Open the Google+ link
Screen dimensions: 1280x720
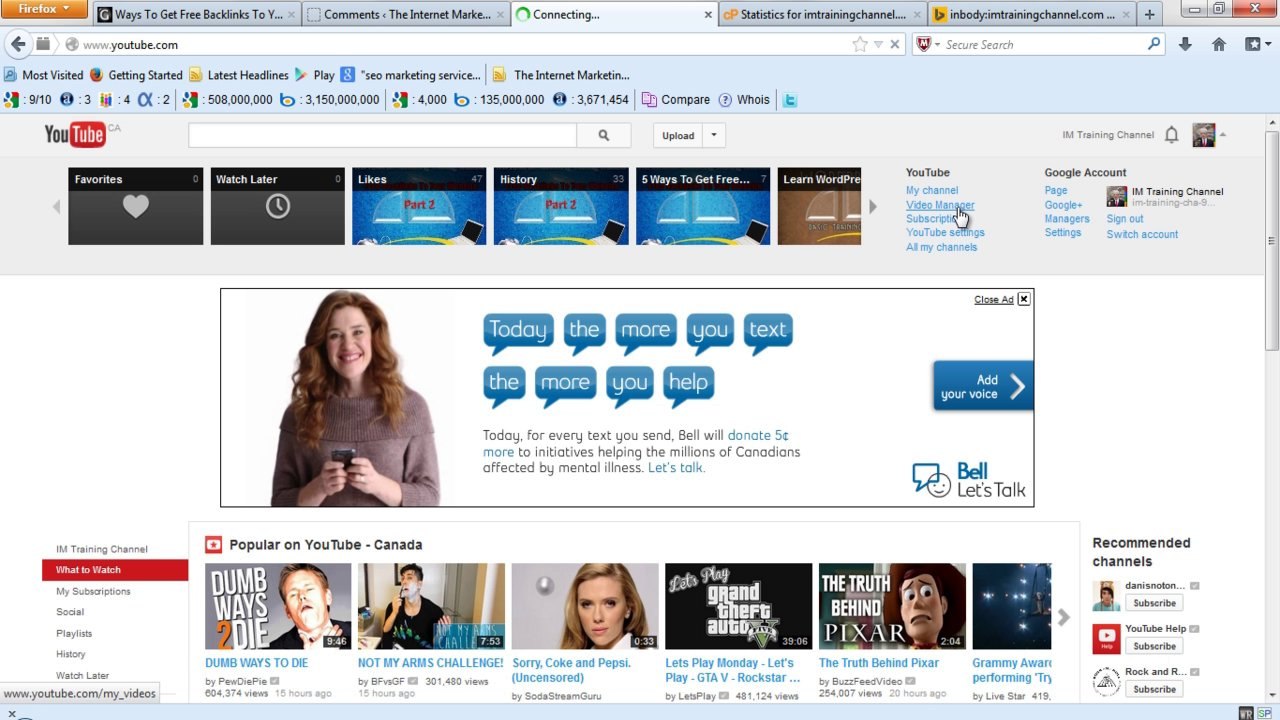pos(1063,205)
